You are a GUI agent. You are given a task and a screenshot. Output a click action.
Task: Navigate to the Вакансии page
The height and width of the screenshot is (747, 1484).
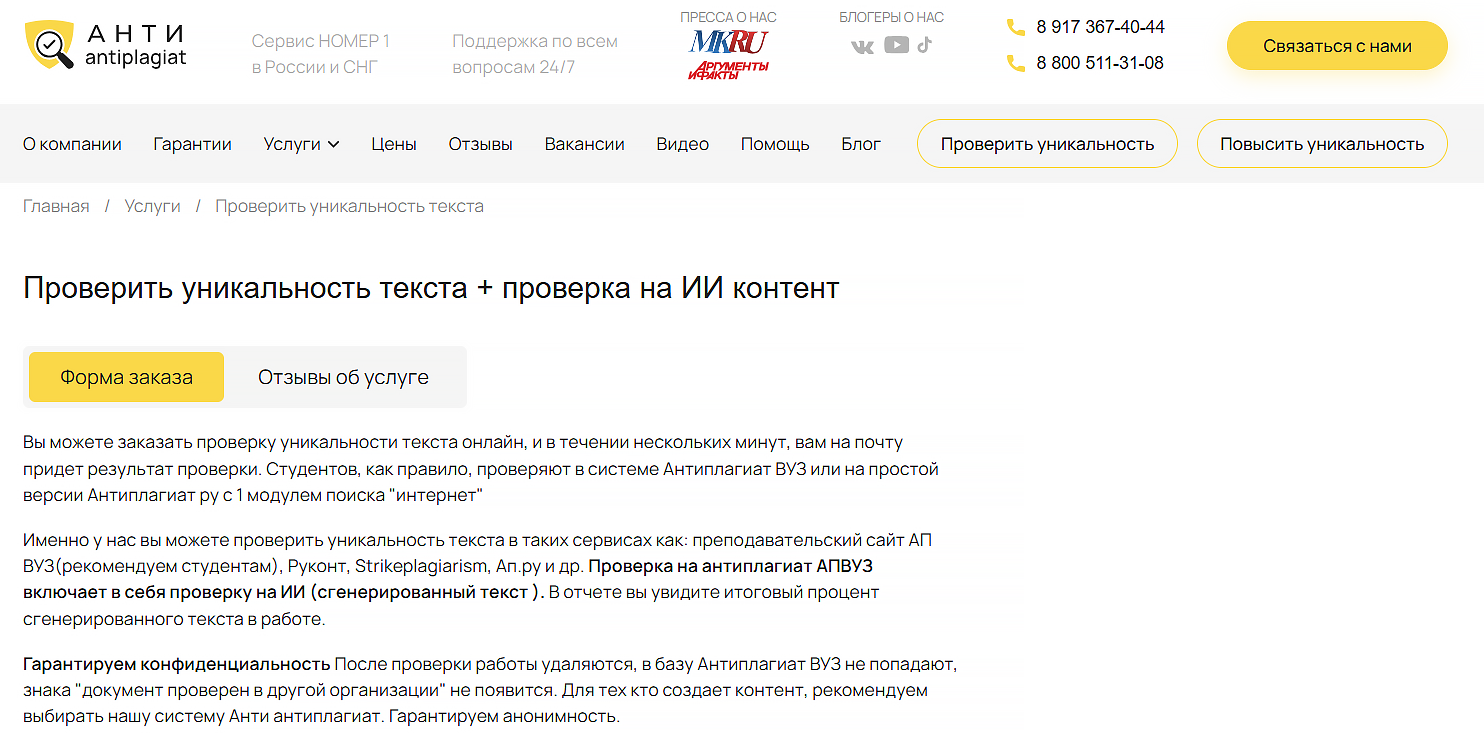point(585,143)
